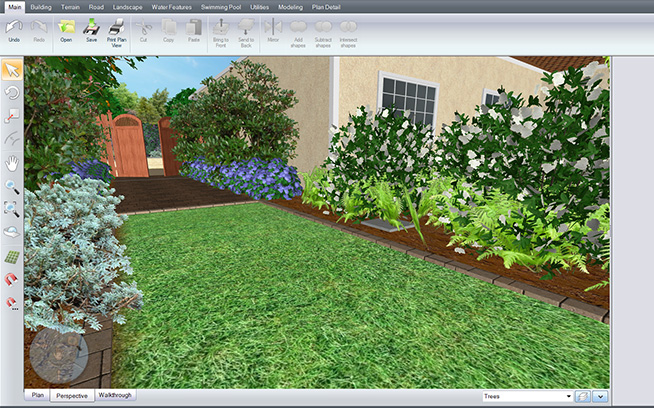Click the Undo icon
The image size is (654, 408).
(13, 28)
